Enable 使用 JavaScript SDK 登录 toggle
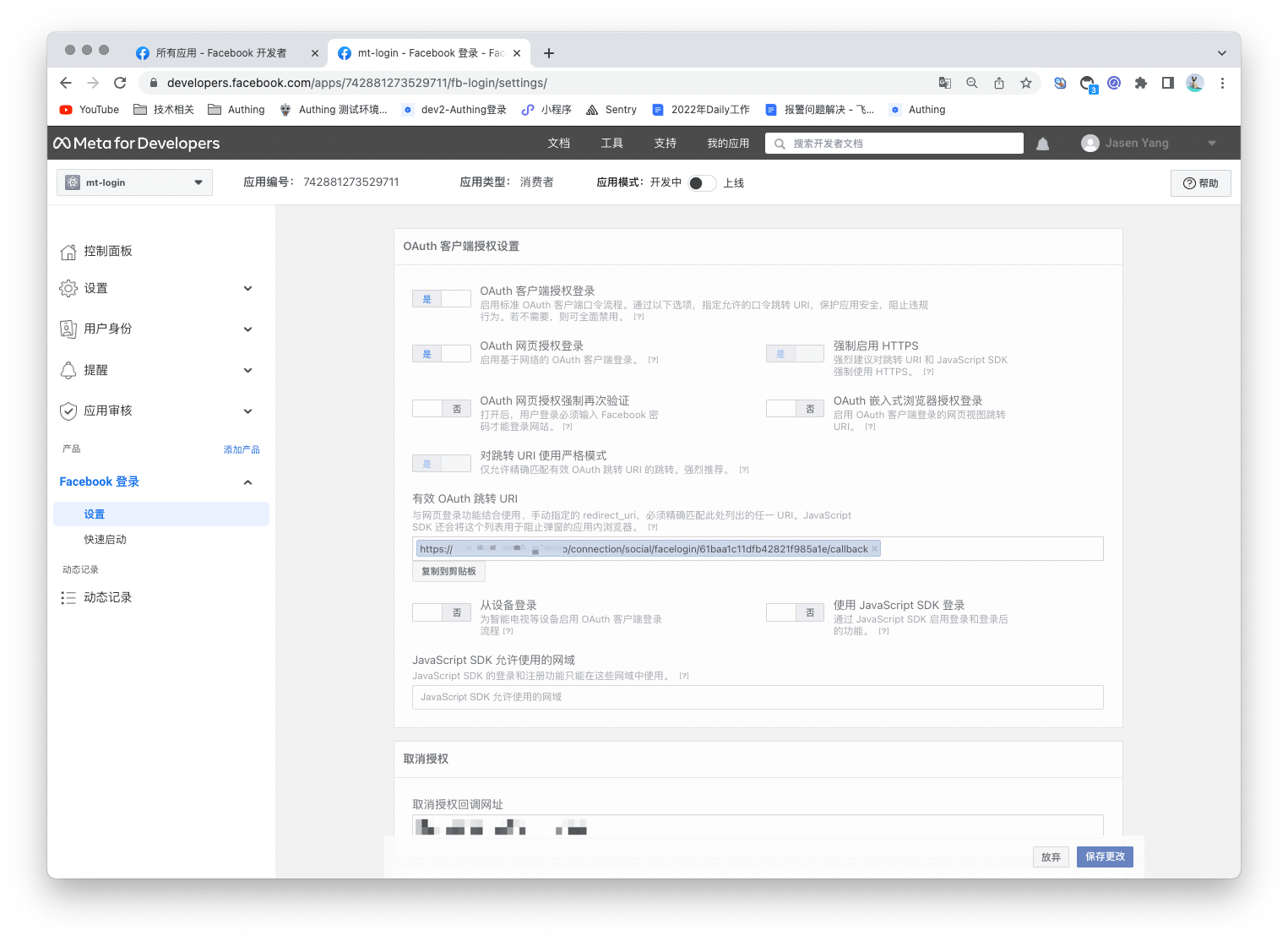The image size is (1288, 941). click(x=794, y=612)
